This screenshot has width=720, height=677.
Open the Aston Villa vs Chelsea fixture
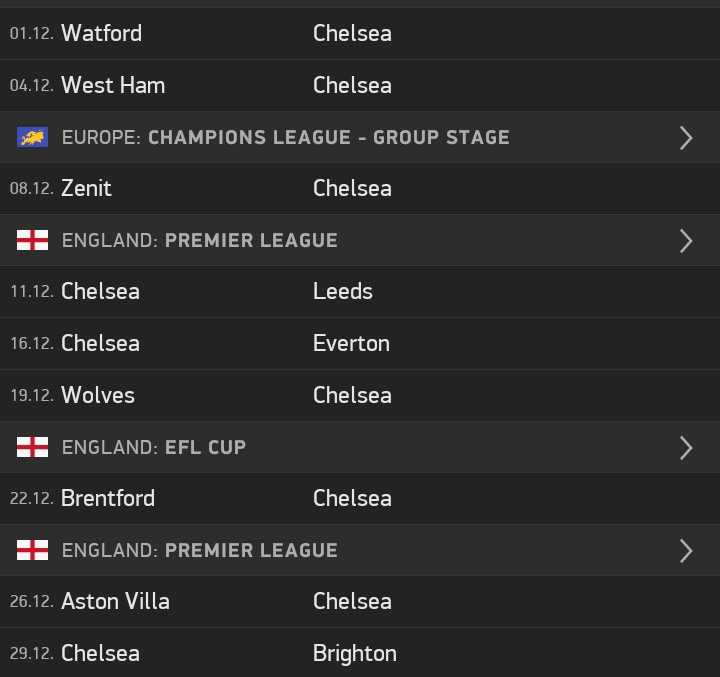pyautogui.click(x=360, y=601)
